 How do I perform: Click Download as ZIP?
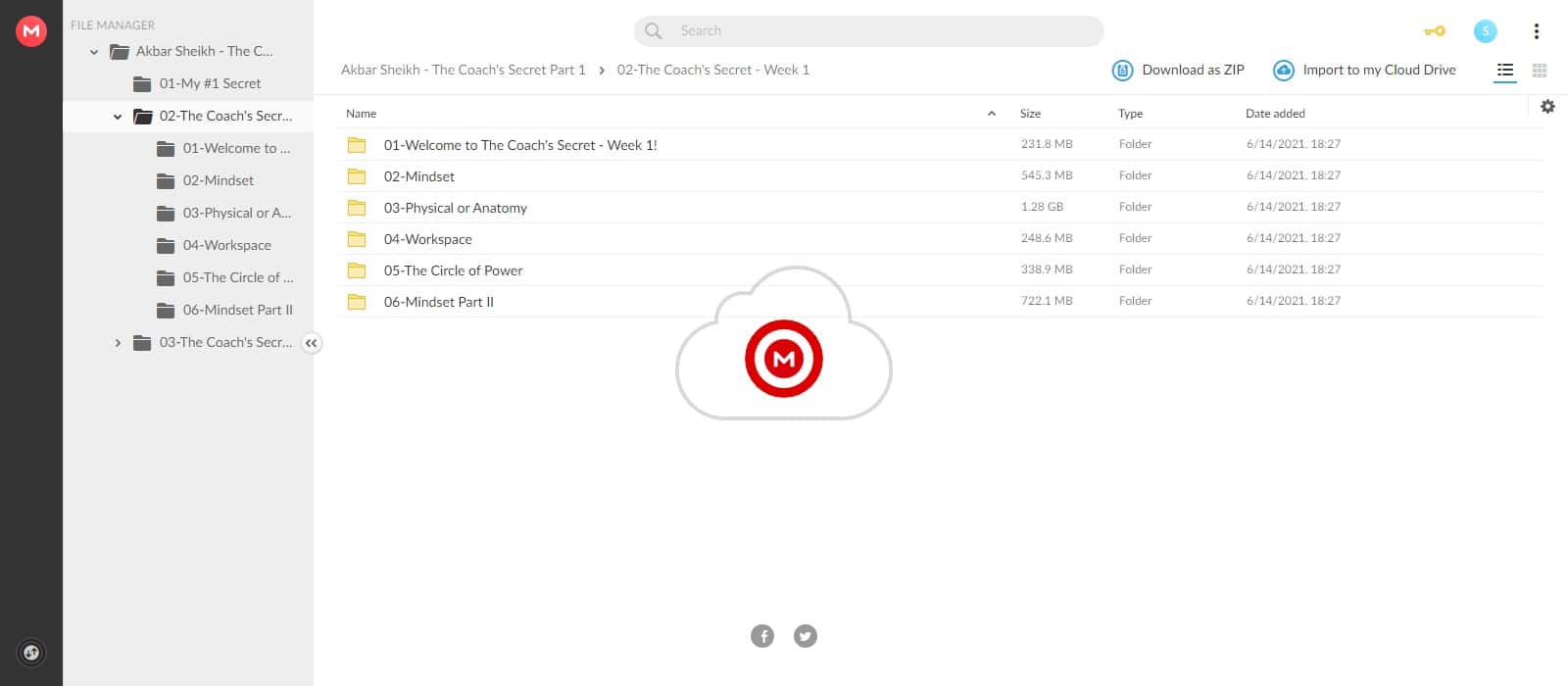pos(1178,71)
